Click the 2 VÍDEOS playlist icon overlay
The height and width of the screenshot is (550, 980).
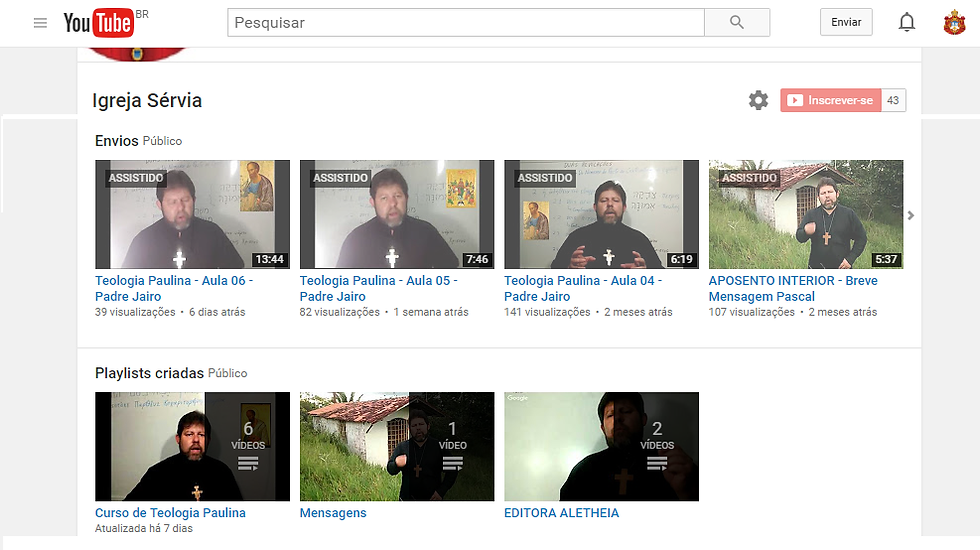(x=657, y=446)
